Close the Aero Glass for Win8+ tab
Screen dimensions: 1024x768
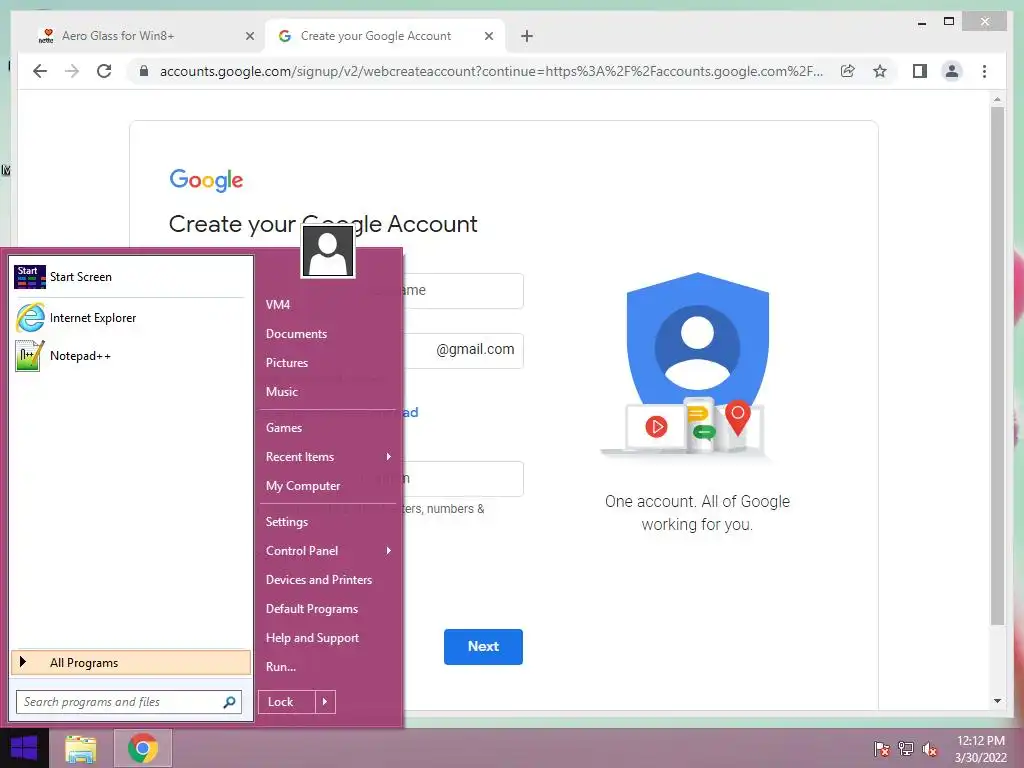point(249,36)
